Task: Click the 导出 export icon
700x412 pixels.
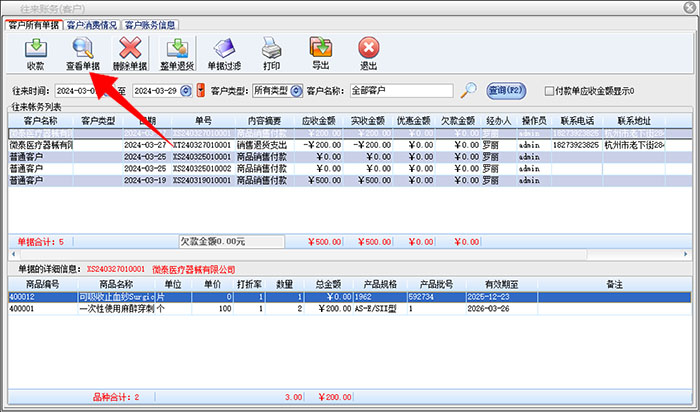Action: click(320, 52)
